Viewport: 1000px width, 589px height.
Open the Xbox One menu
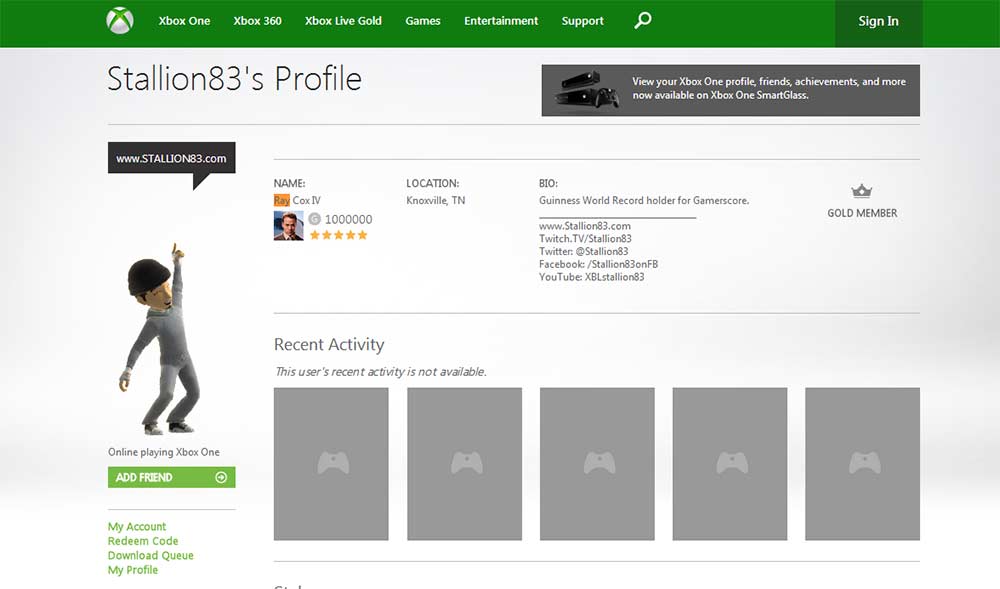184,20
